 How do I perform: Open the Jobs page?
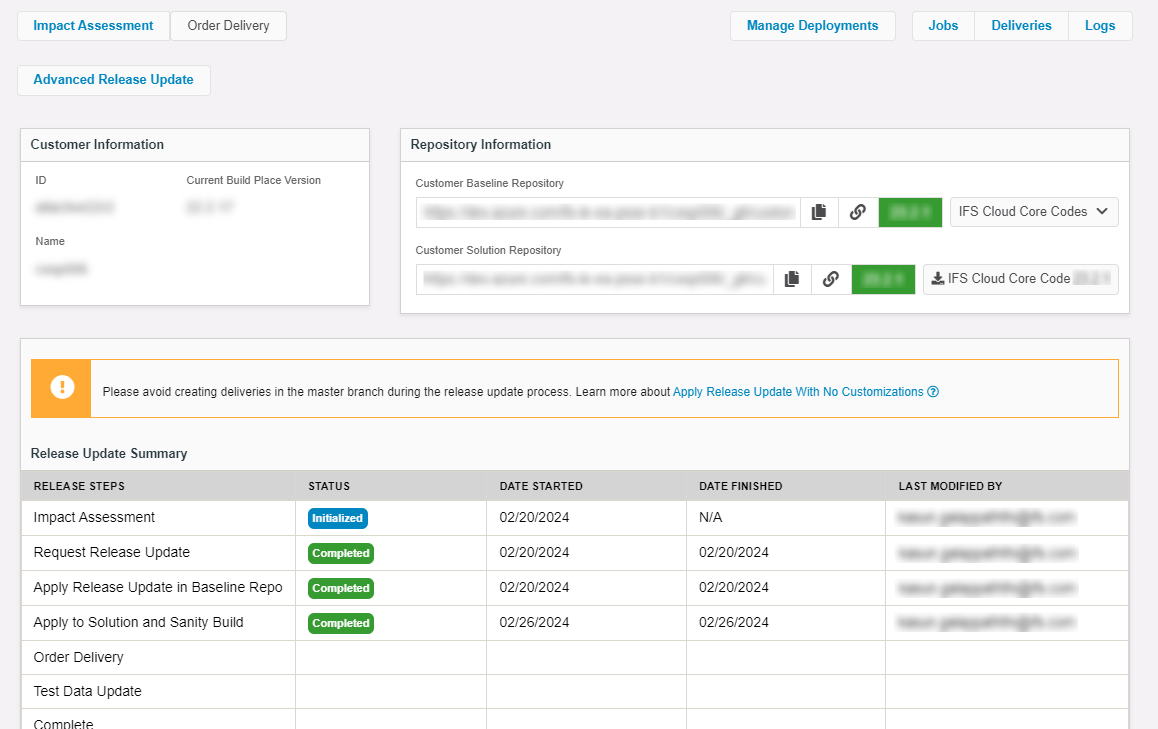click(943, 26)
